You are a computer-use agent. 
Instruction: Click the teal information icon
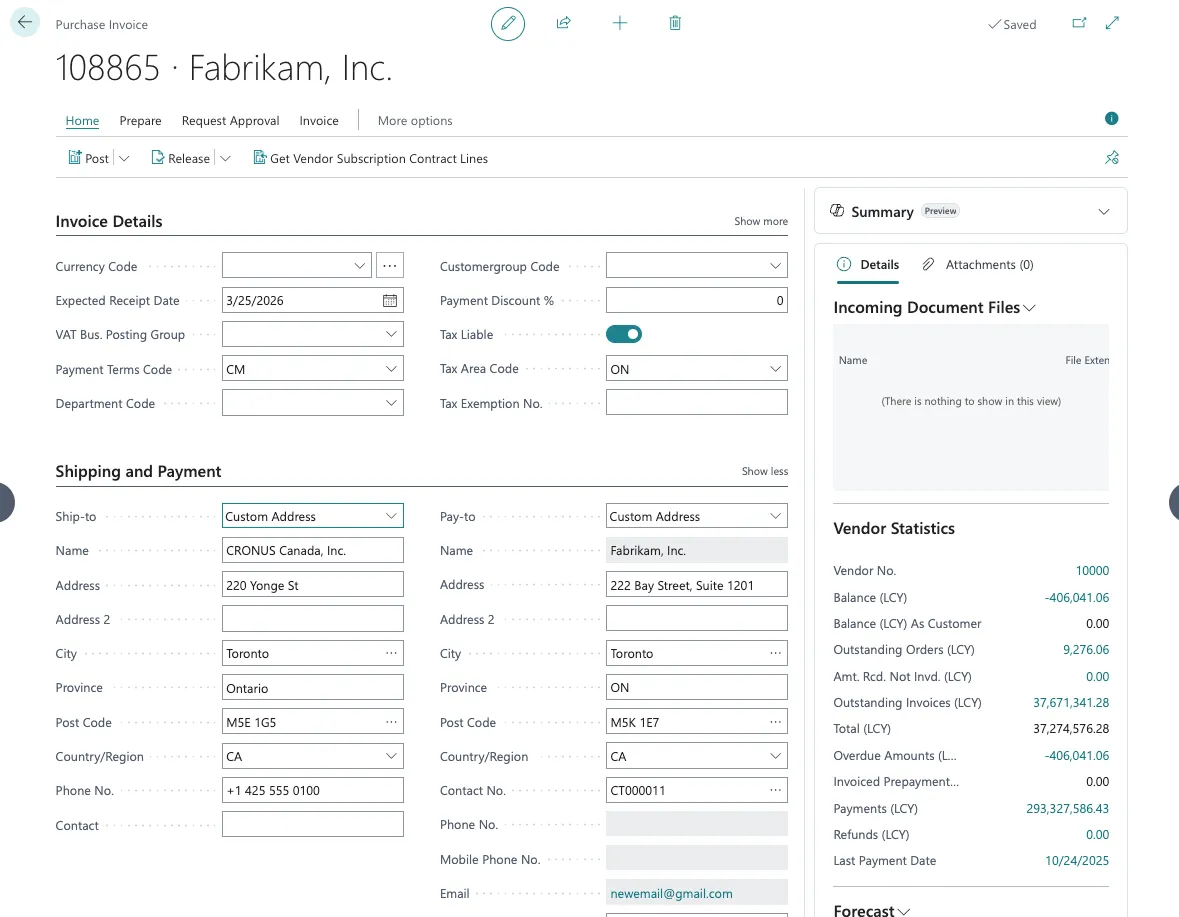(1111, 119)
